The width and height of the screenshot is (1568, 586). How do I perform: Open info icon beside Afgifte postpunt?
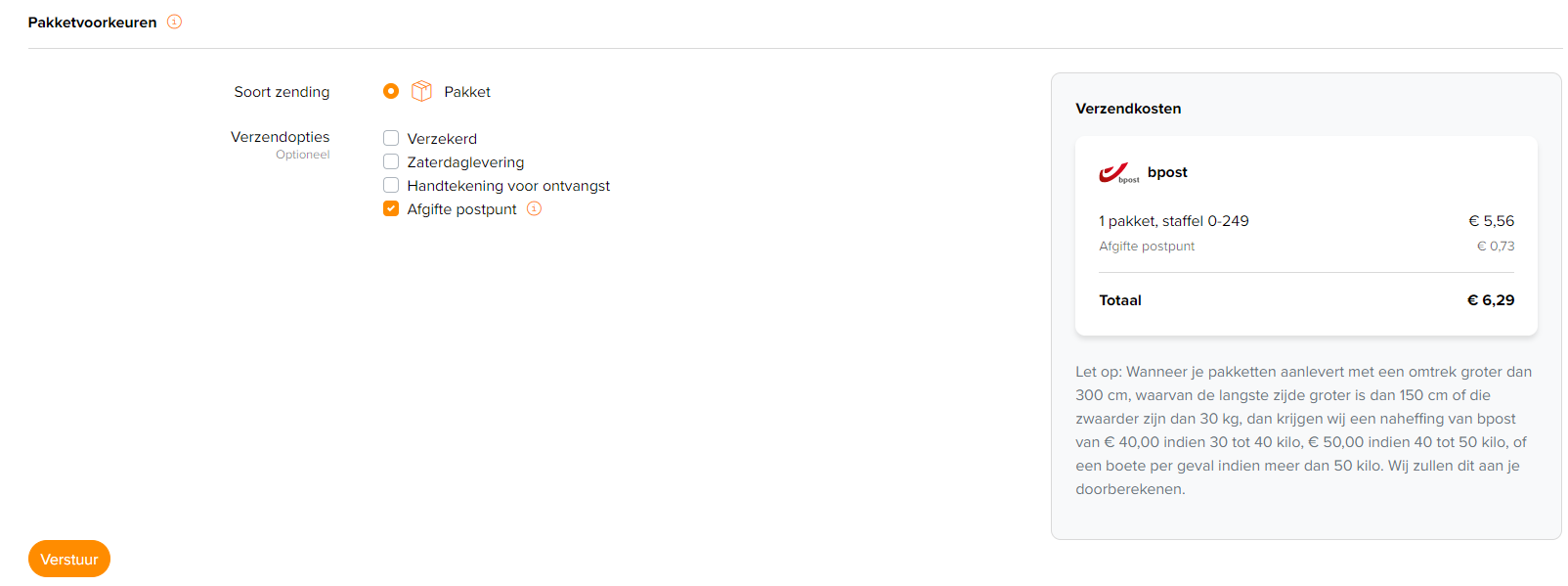click(x=534, y=208)
